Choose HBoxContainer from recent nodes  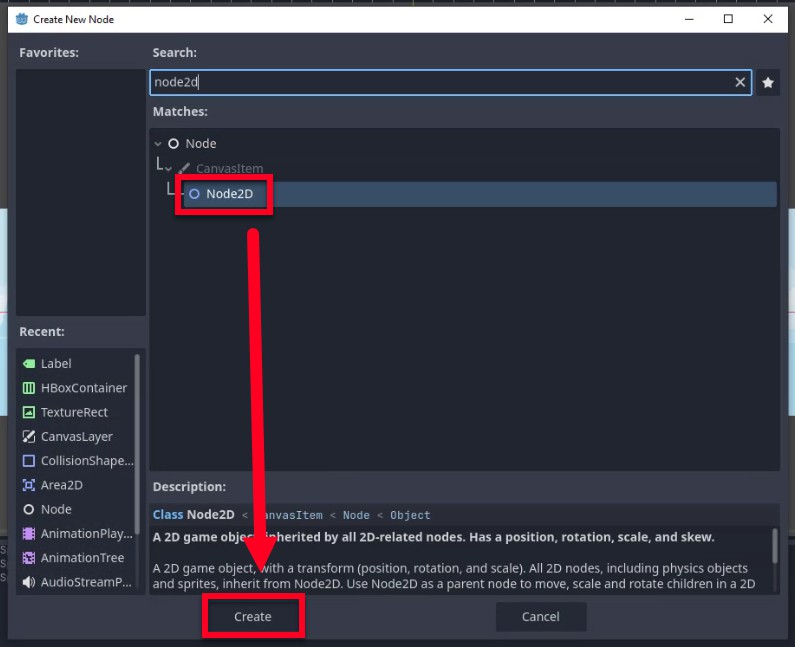coord(84,388)
